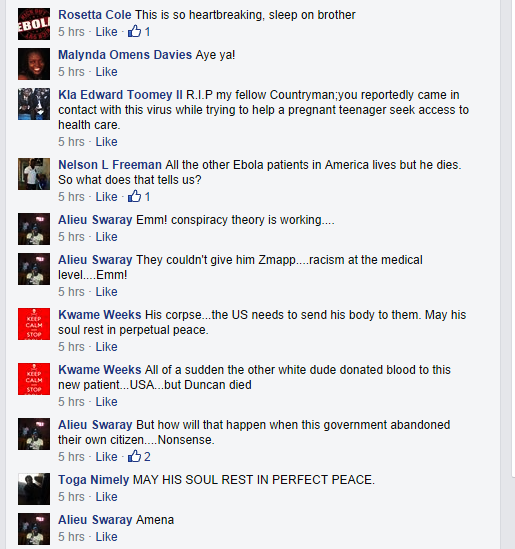Like Kla Edward Toomey II's R.I.P comment
Screen dimensions: 515x549
coord(106,142)
